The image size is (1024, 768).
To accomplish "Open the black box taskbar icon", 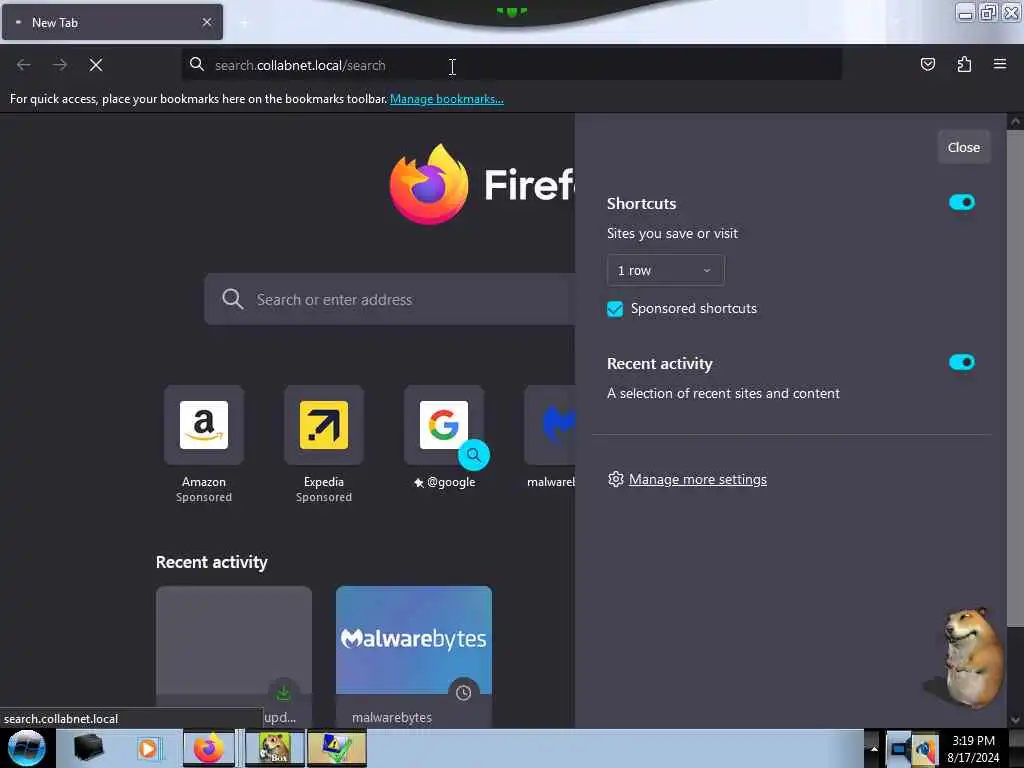I will [x=88, y=748].
